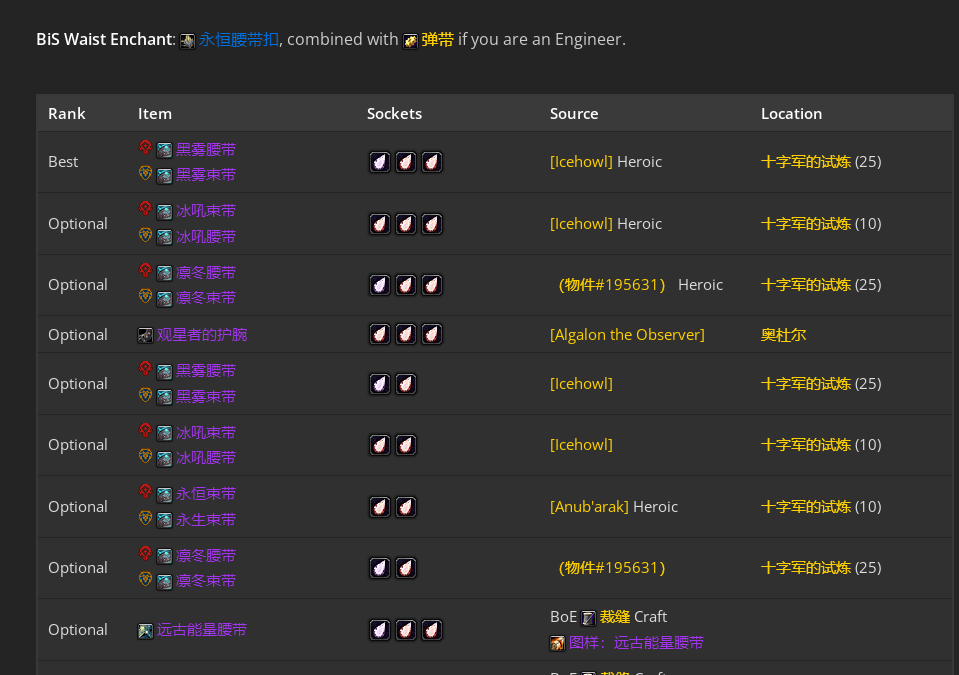
Task: Click the 远古能量腰带 item icon
Action: pos(145,630)
